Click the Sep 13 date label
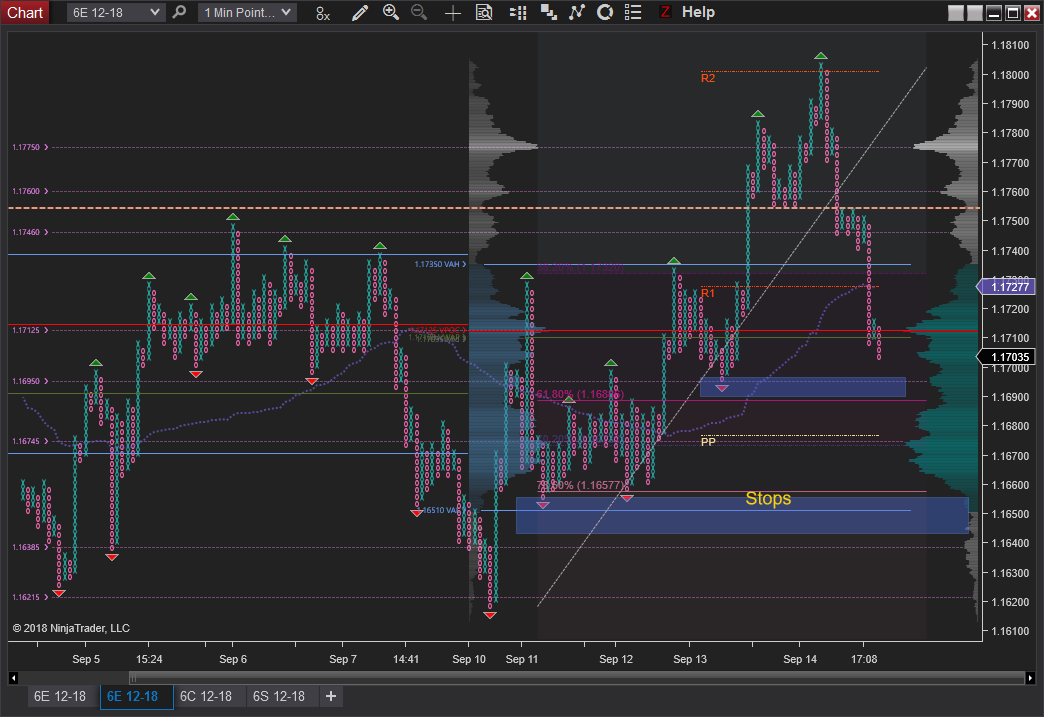The width and height of the screenshot is (1044, 717). 690,659
